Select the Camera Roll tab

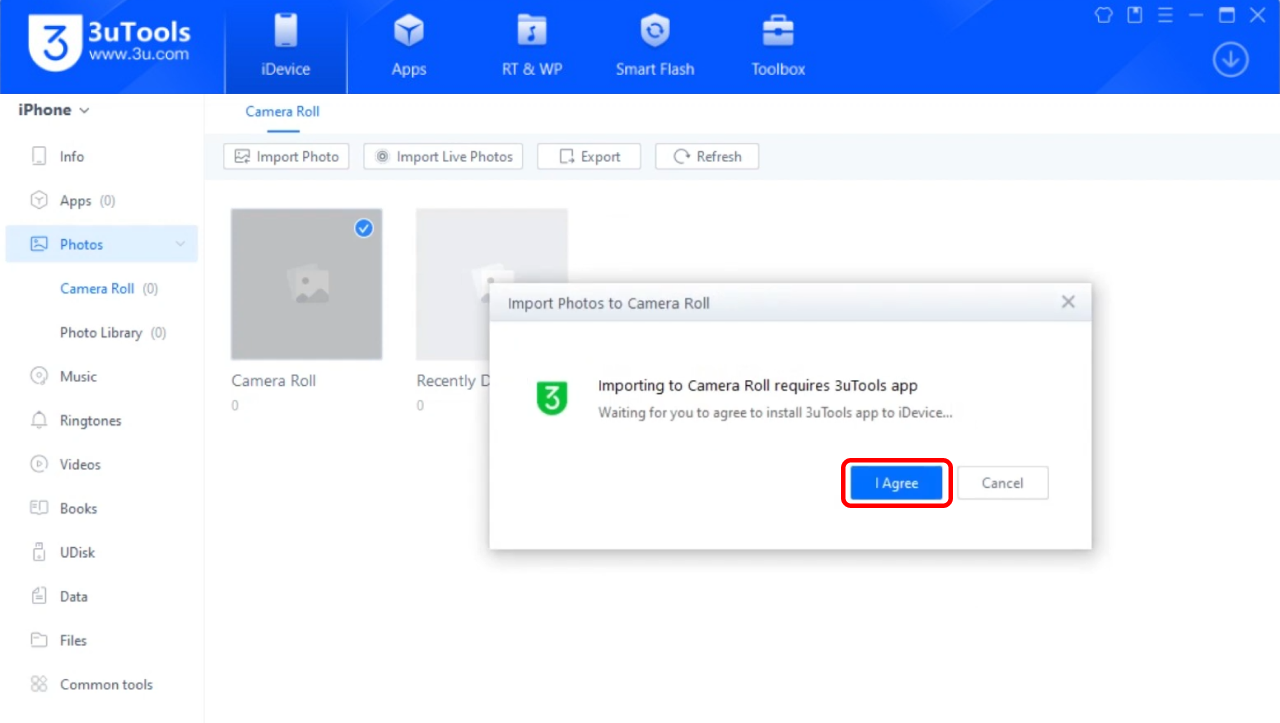[x=283, y=112]
